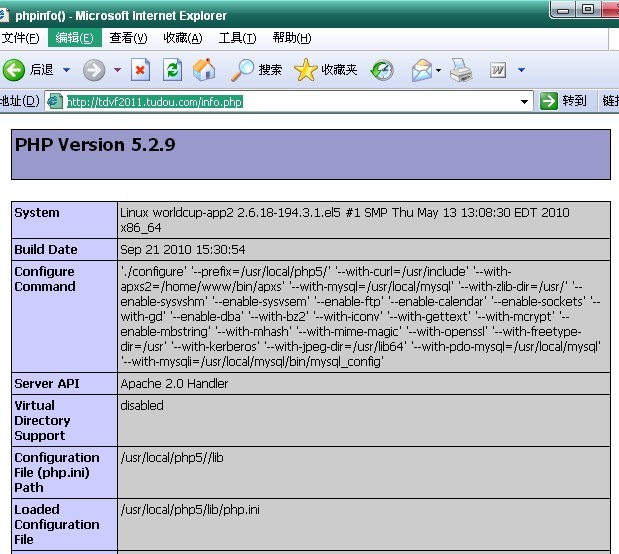
Task: Click the Mail envelope icon
Action: pos(422,70)
